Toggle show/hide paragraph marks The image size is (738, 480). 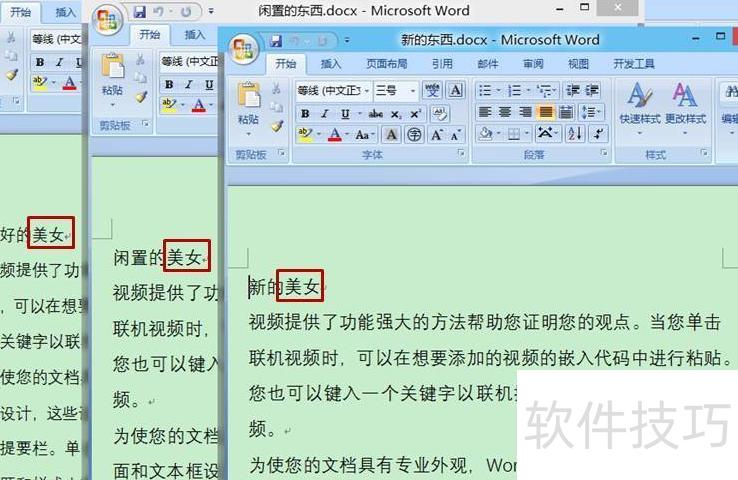(x=599, y=135)
